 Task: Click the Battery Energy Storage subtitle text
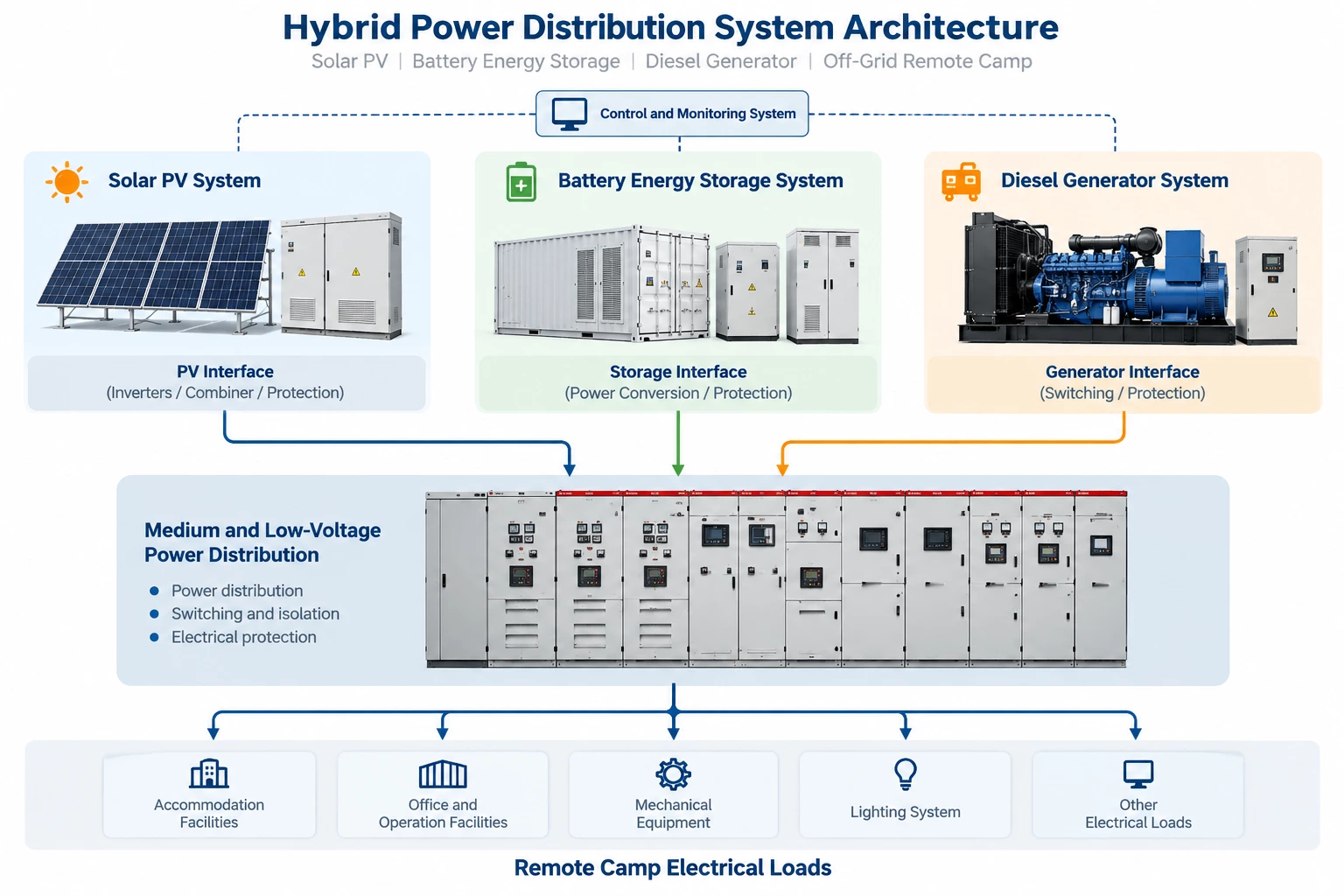point(516,61)
